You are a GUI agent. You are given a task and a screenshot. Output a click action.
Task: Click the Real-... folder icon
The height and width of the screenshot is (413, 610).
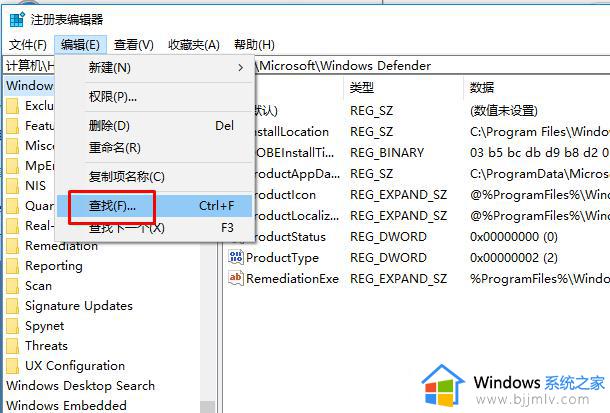tap(12, 226)
